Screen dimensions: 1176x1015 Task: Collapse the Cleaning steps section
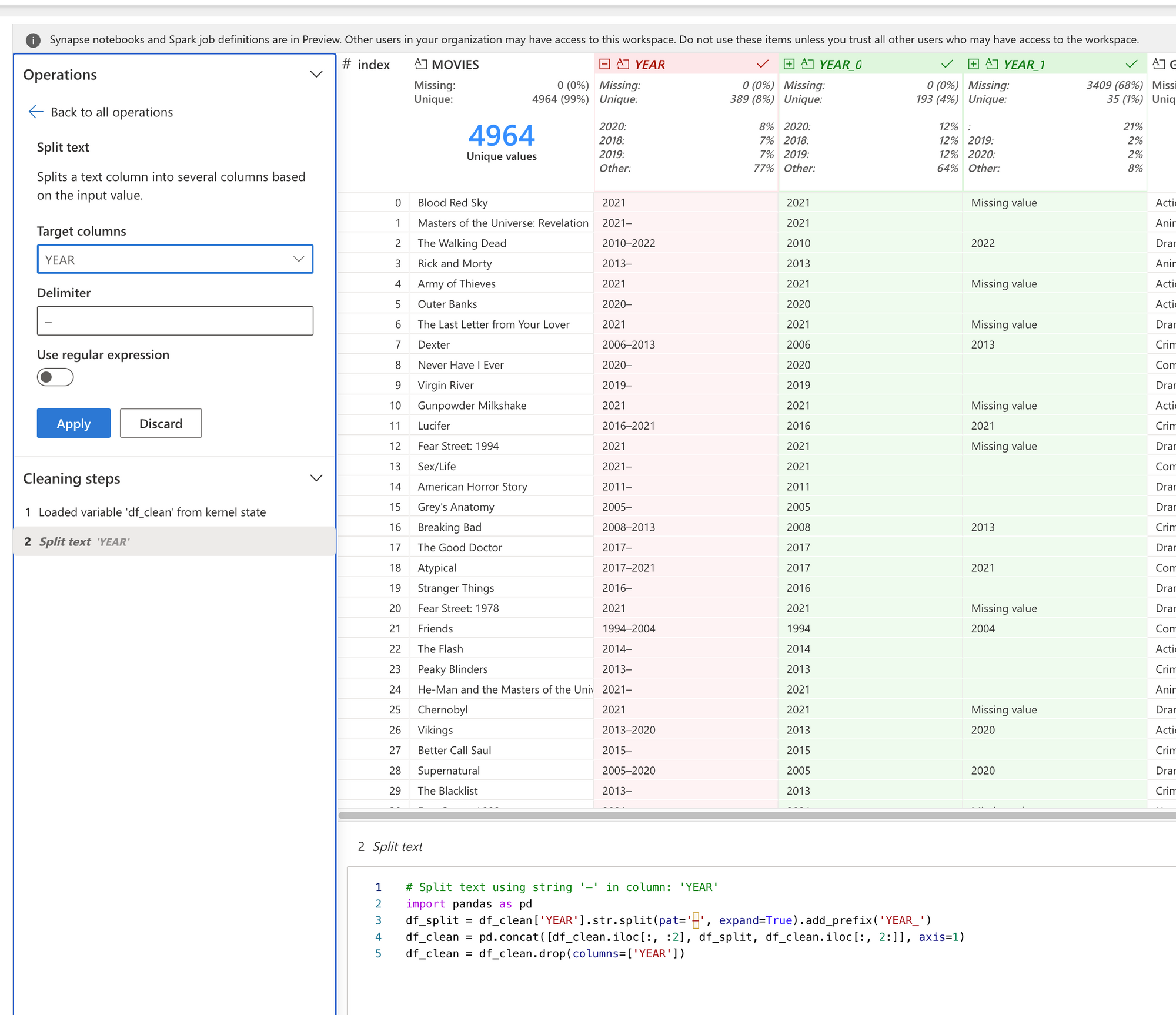(x=316, y=478)
